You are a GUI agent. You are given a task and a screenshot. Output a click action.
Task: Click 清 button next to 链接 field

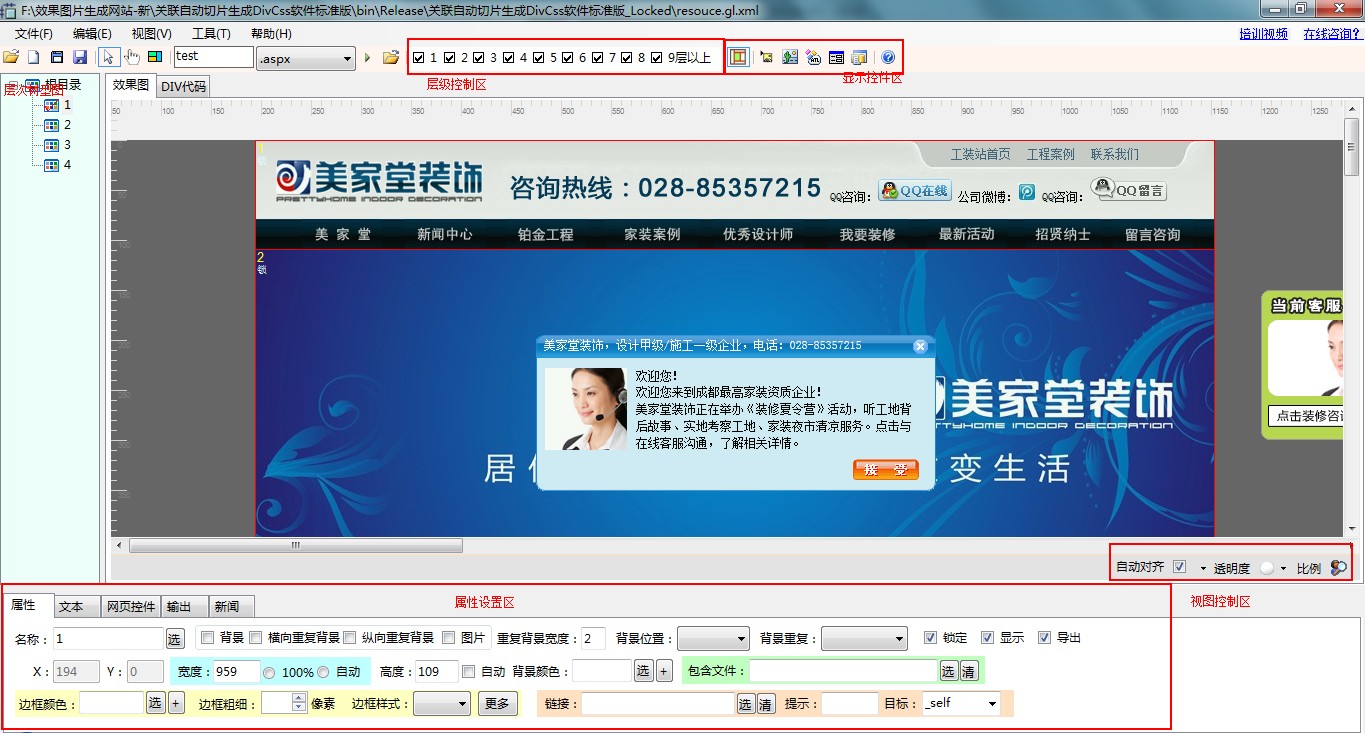click(x=766, y=704)
